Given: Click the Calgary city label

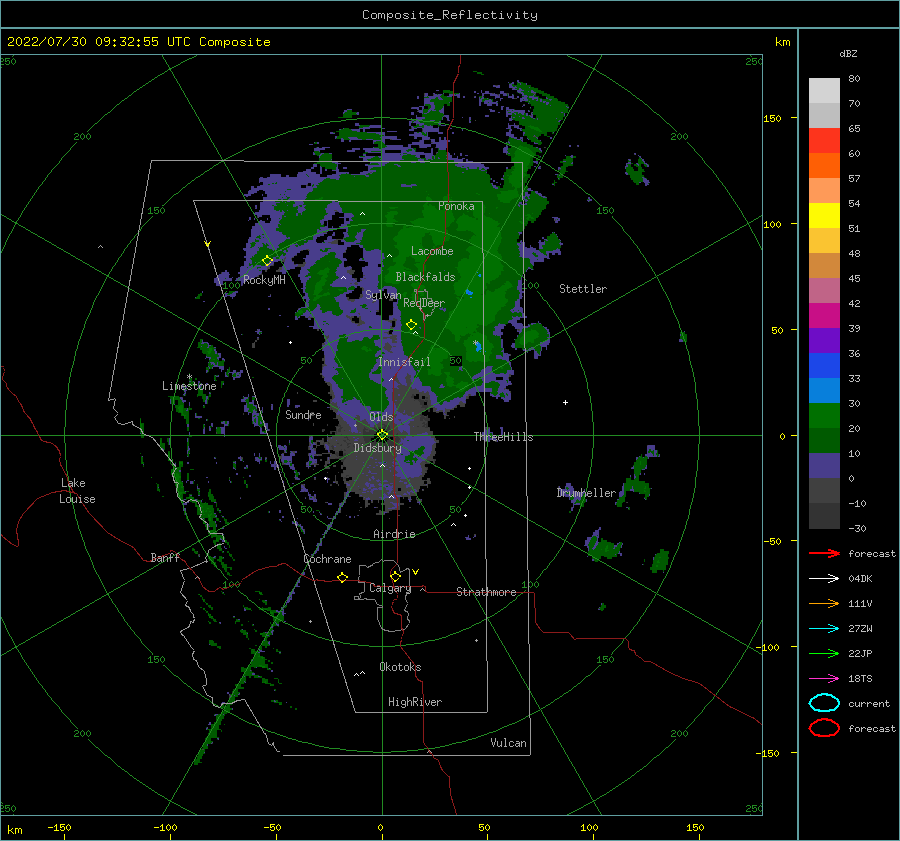Looking at the screenshot, I should (x=390, y=588).
